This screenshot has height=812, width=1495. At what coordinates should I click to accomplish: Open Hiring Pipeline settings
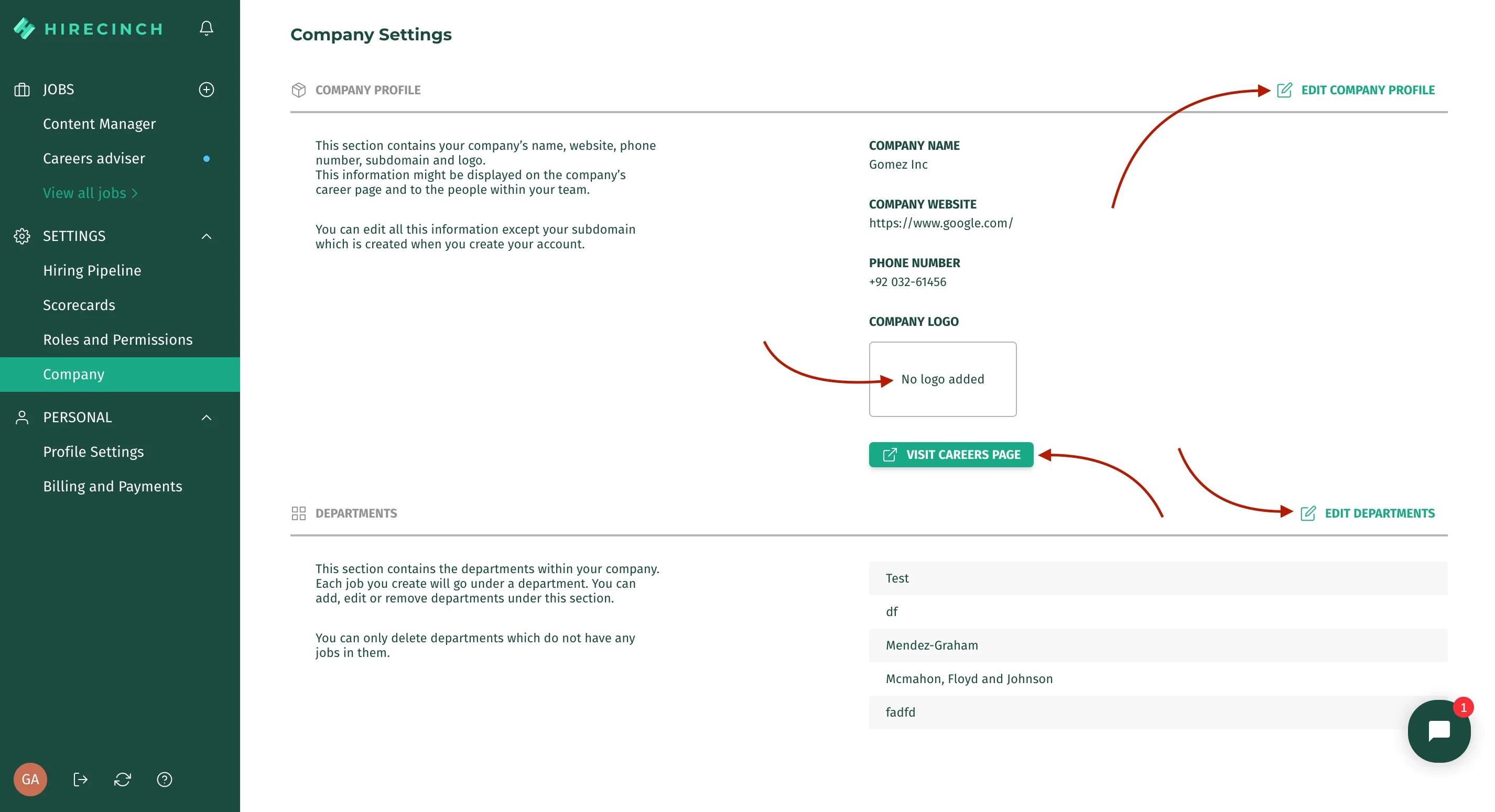92,270
